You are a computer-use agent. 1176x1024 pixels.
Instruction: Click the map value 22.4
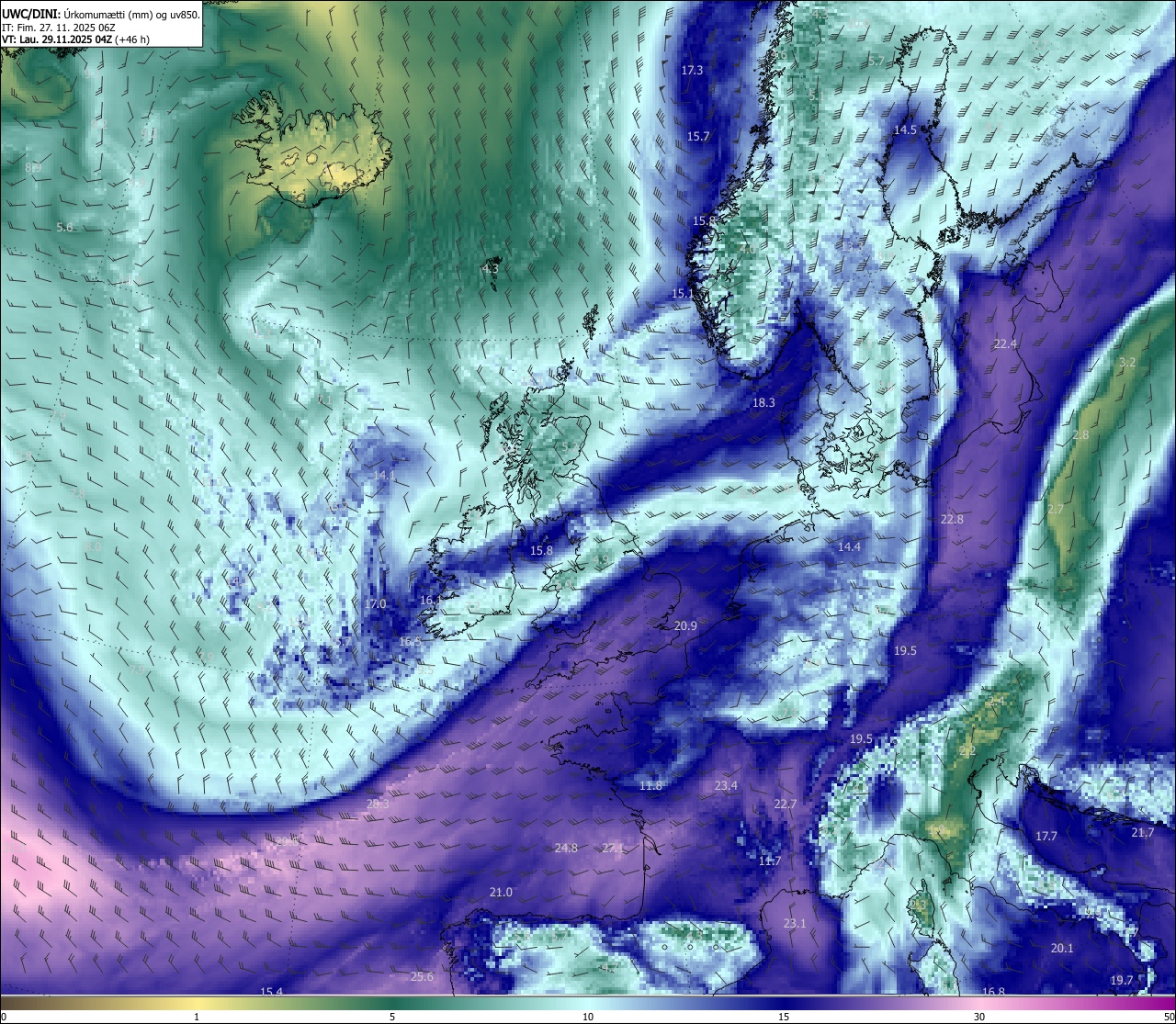(x=1005, y=344)
